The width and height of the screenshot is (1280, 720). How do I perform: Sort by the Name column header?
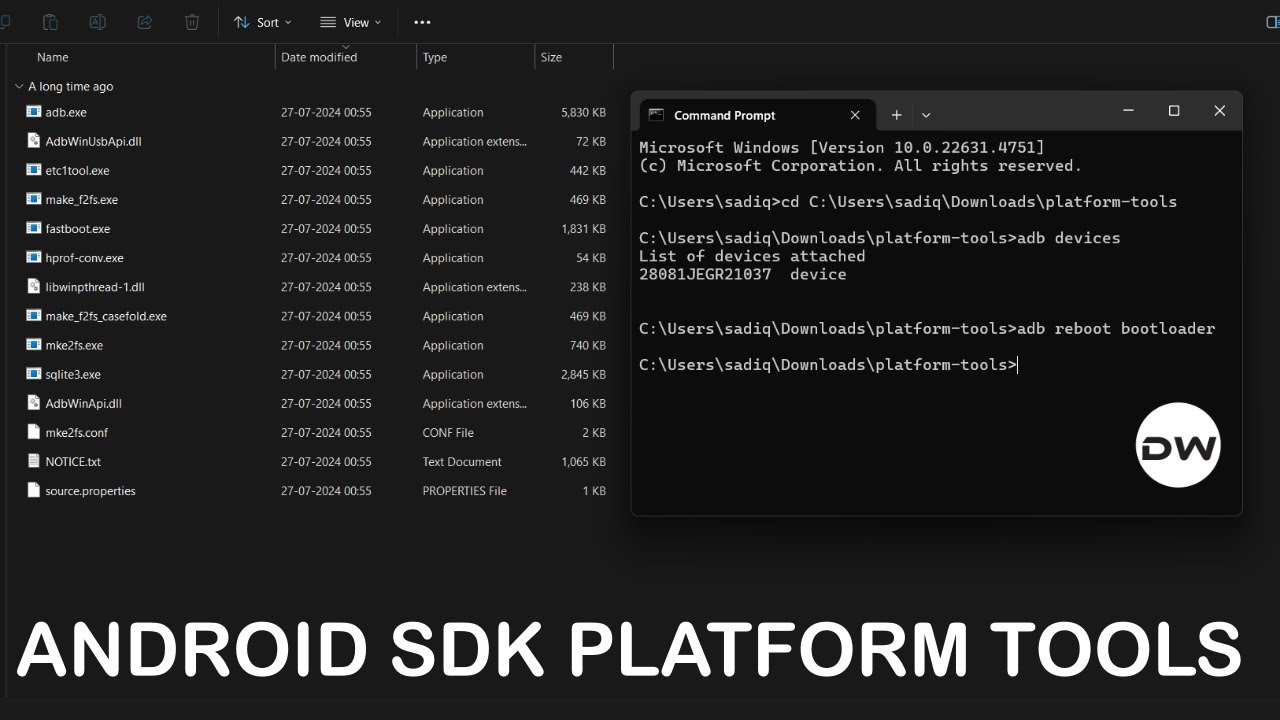pos(53,57)
